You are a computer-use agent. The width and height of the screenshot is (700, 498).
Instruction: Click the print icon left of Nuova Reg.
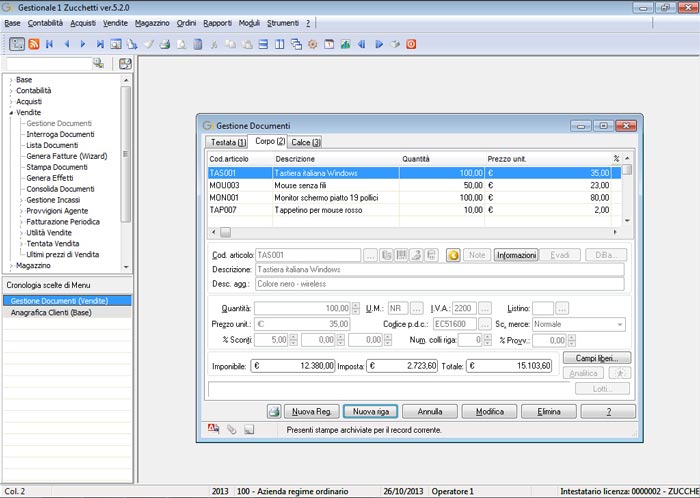pos(274,411)
